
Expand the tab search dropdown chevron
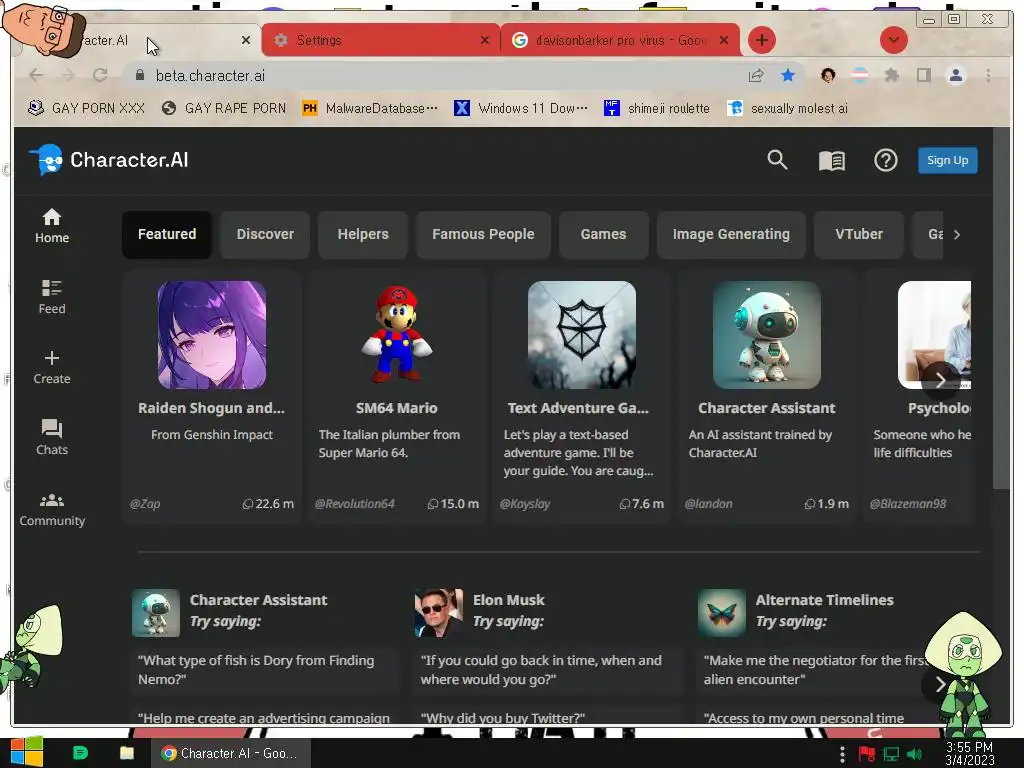tap(893, 40)
